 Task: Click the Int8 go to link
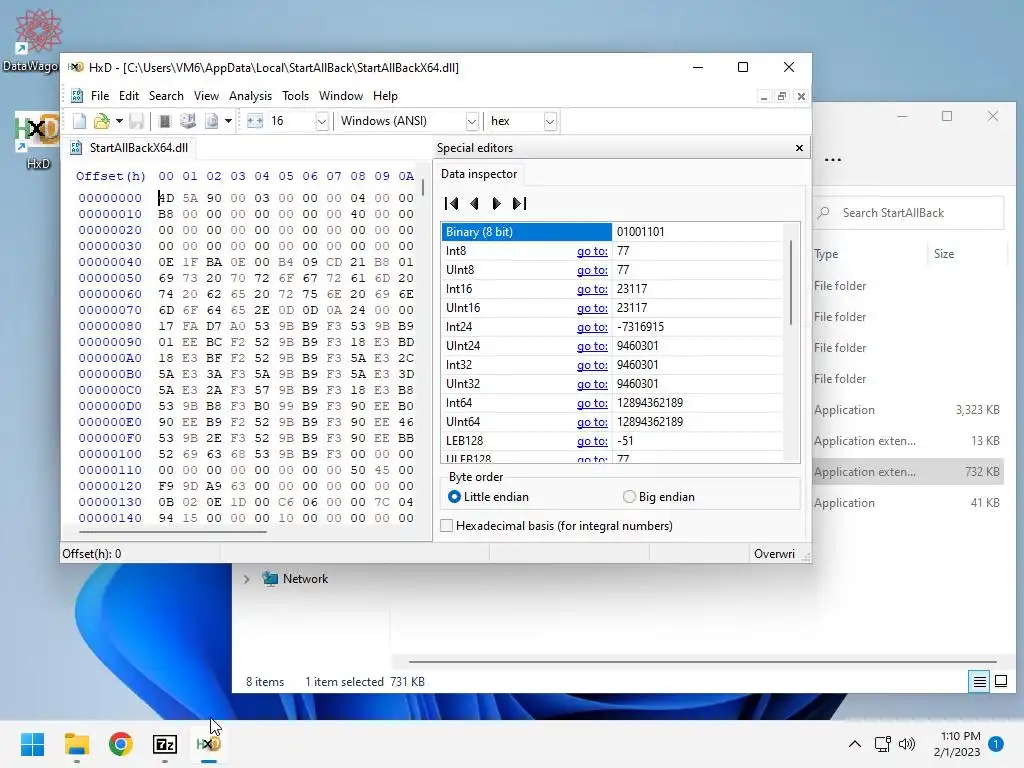[592, 251]
